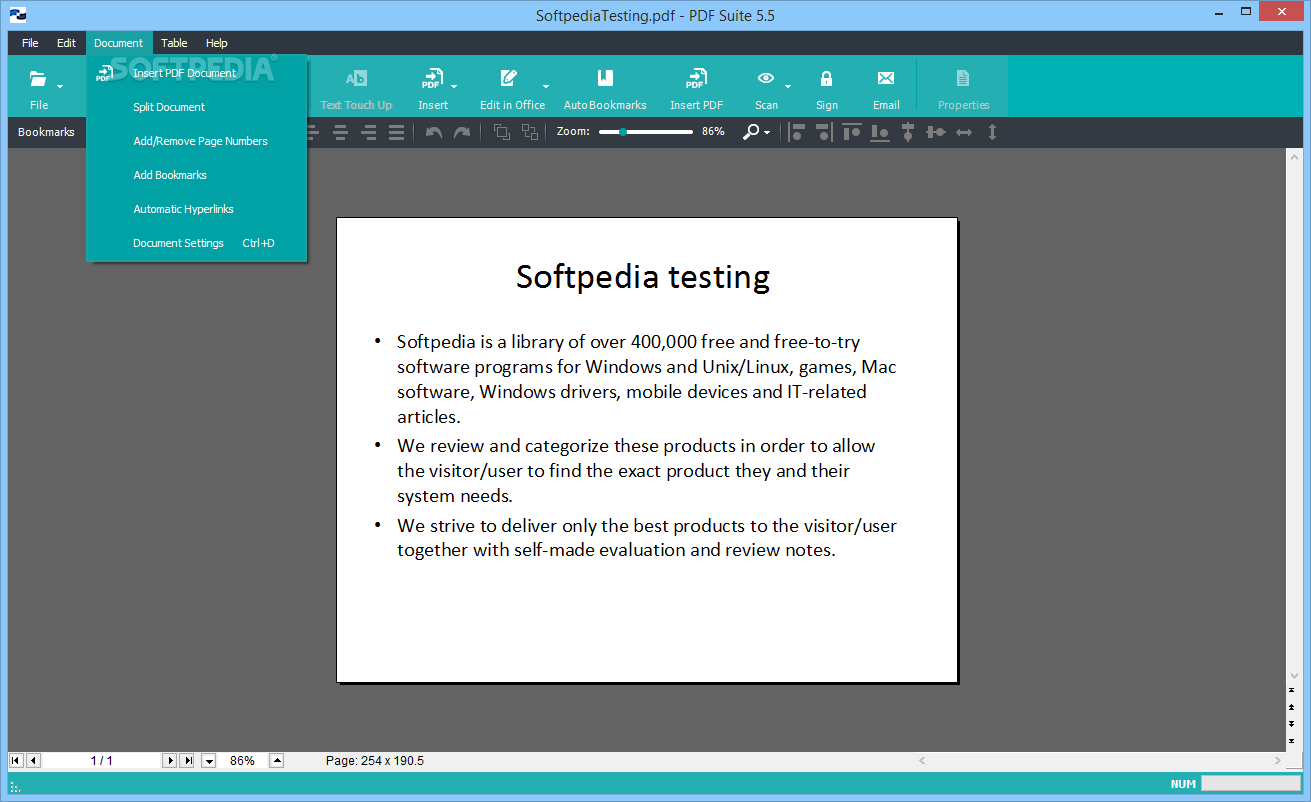
Task: Click the 1 / 1 page number field
Action: click(x=101, y=761)
